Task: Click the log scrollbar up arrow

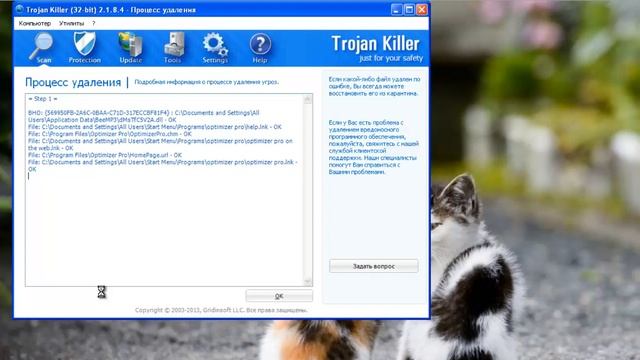Action: tap(308, 99)
